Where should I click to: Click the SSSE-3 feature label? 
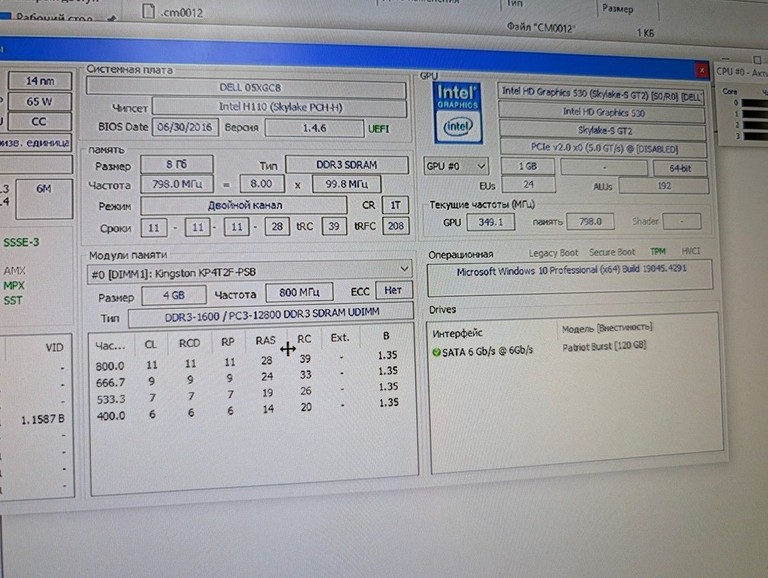click(21, 242)
